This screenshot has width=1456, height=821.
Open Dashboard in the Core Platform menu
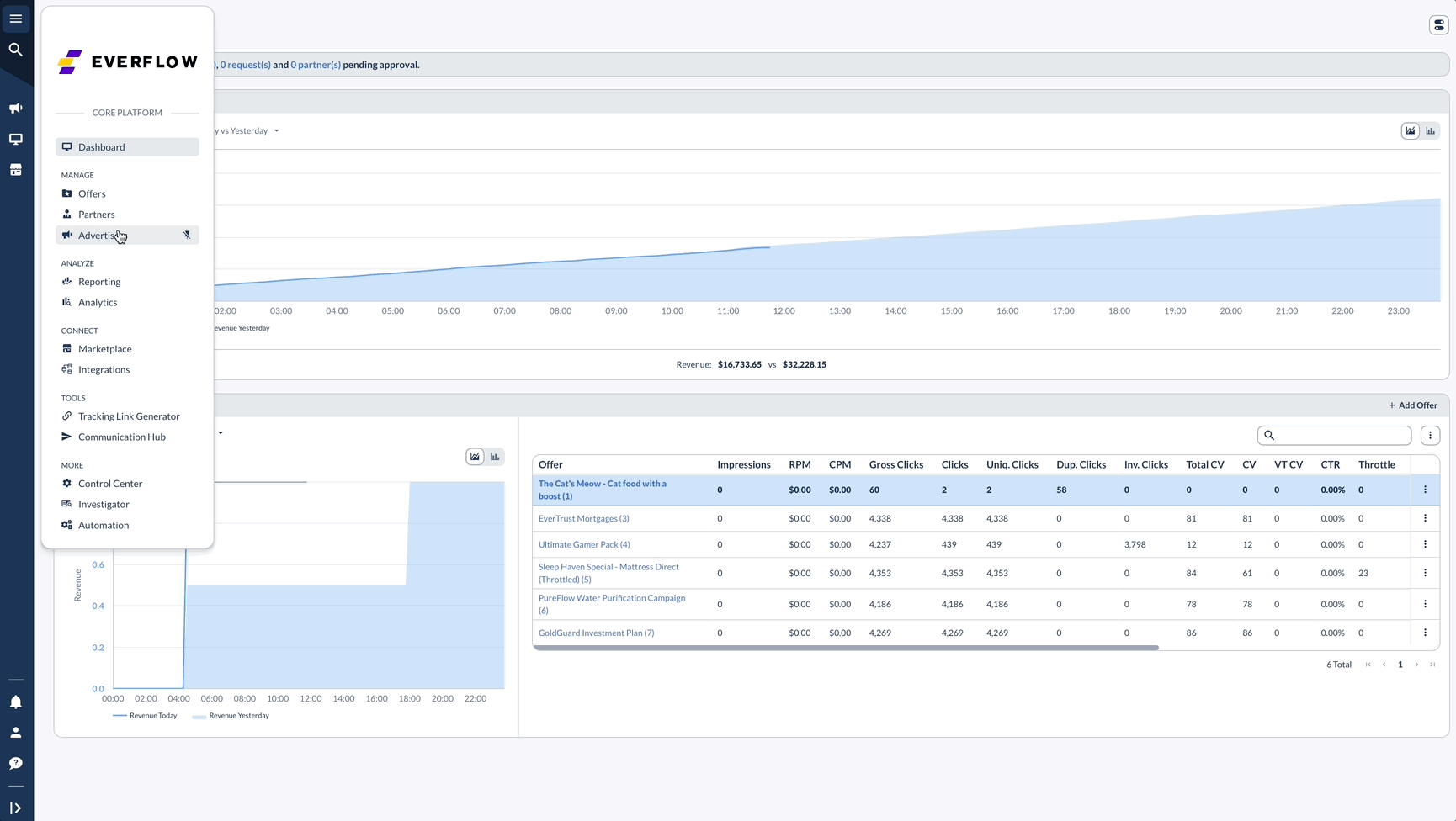[127, 147]
